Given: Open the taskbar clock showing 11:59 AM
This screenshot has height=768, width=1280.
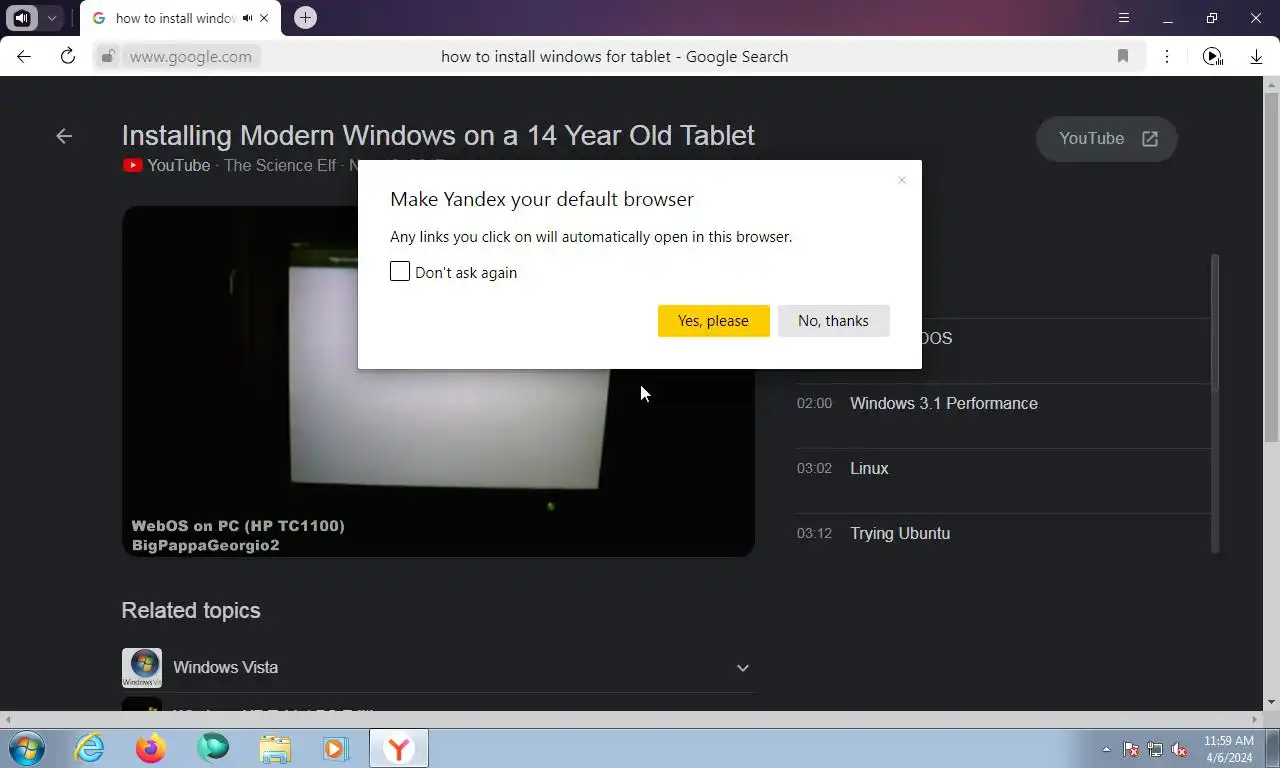Looking at the screenshot, I should (1229, 749).
